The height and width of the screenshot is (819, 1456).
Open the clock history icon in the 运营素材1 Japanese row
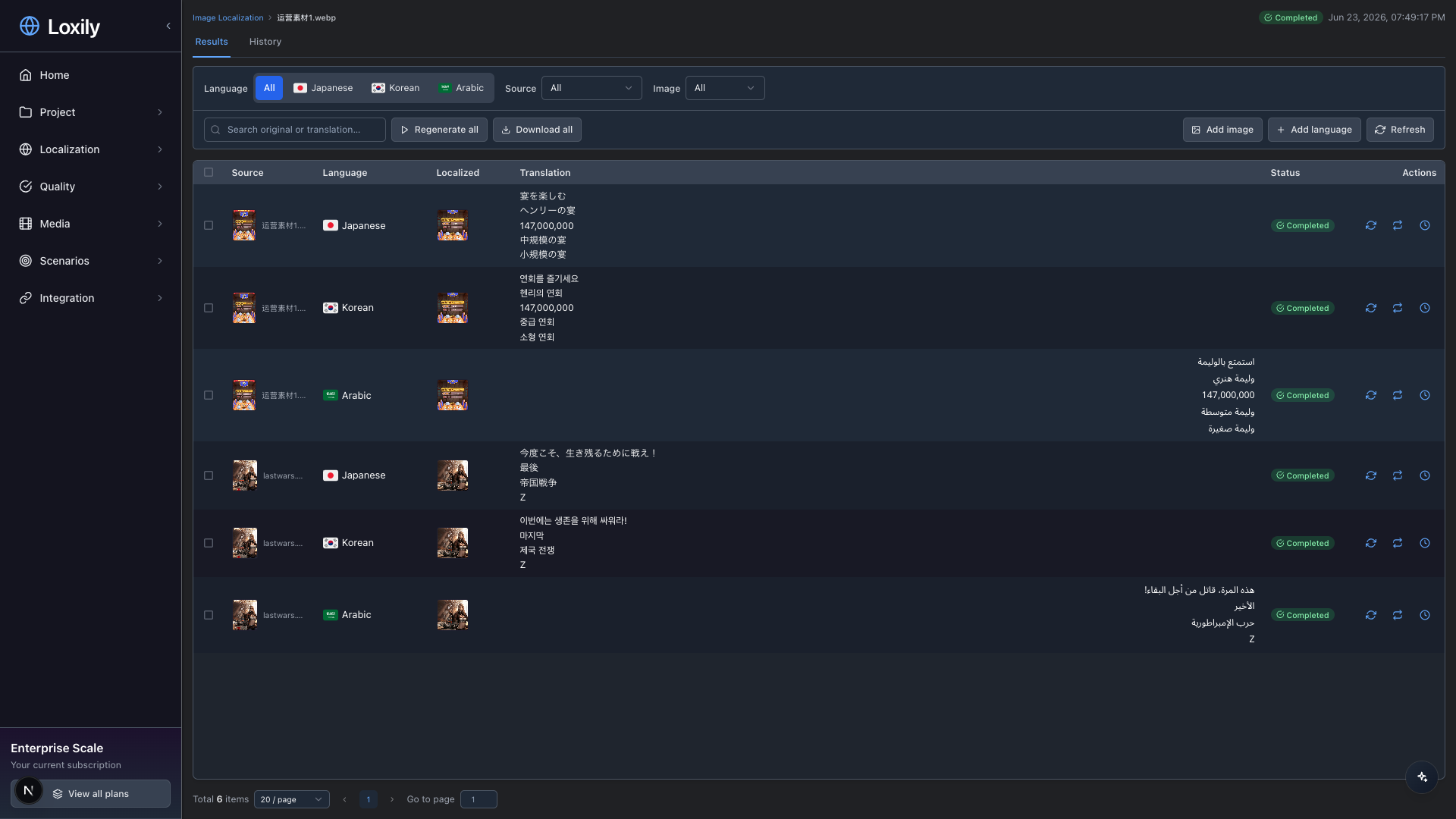coord(1425,225)
